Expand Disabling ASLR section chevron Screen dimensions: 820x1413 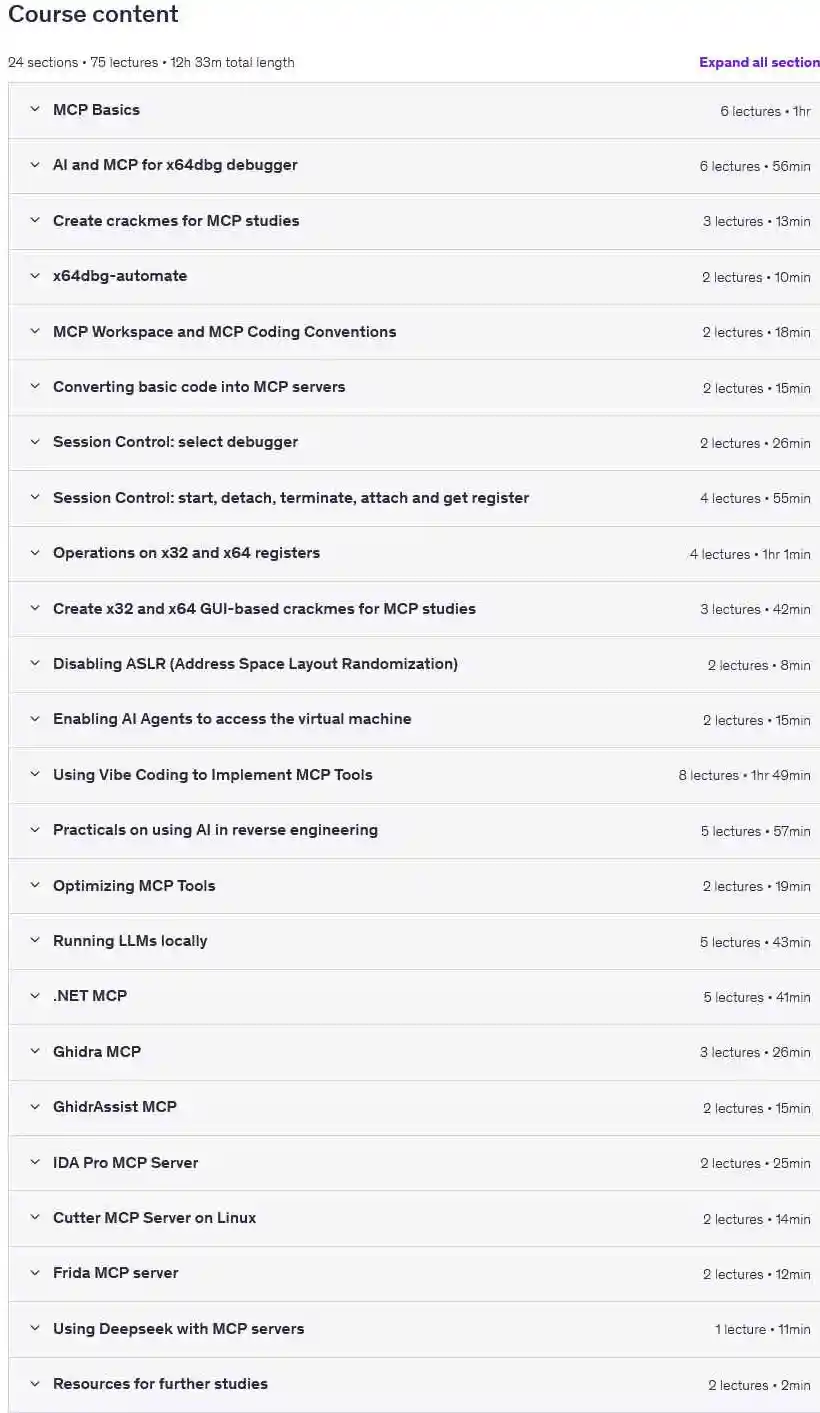35,663
